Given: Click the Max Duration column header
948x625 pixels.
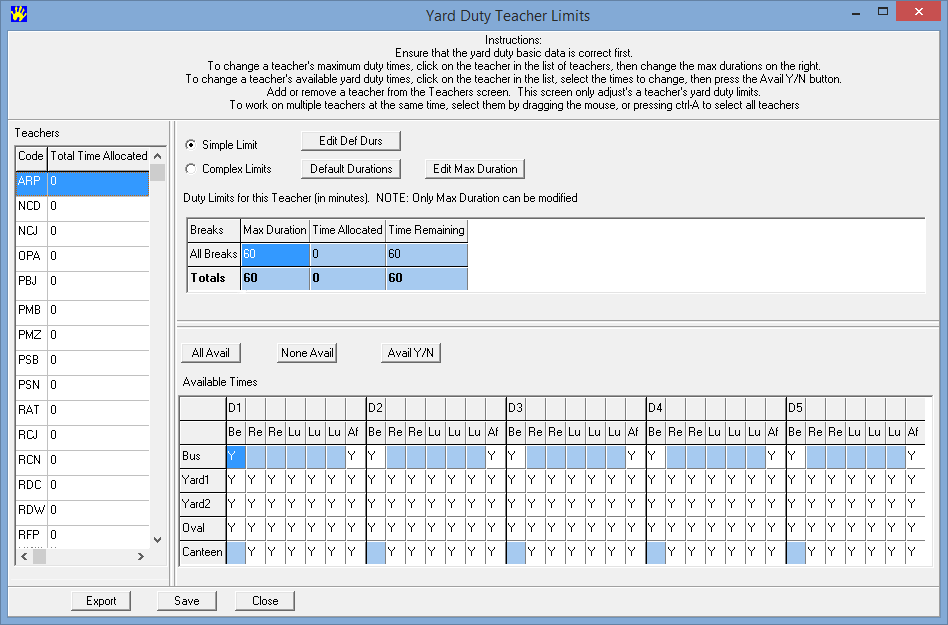Looking at the screenshot, I should click(x=275, y=230).
